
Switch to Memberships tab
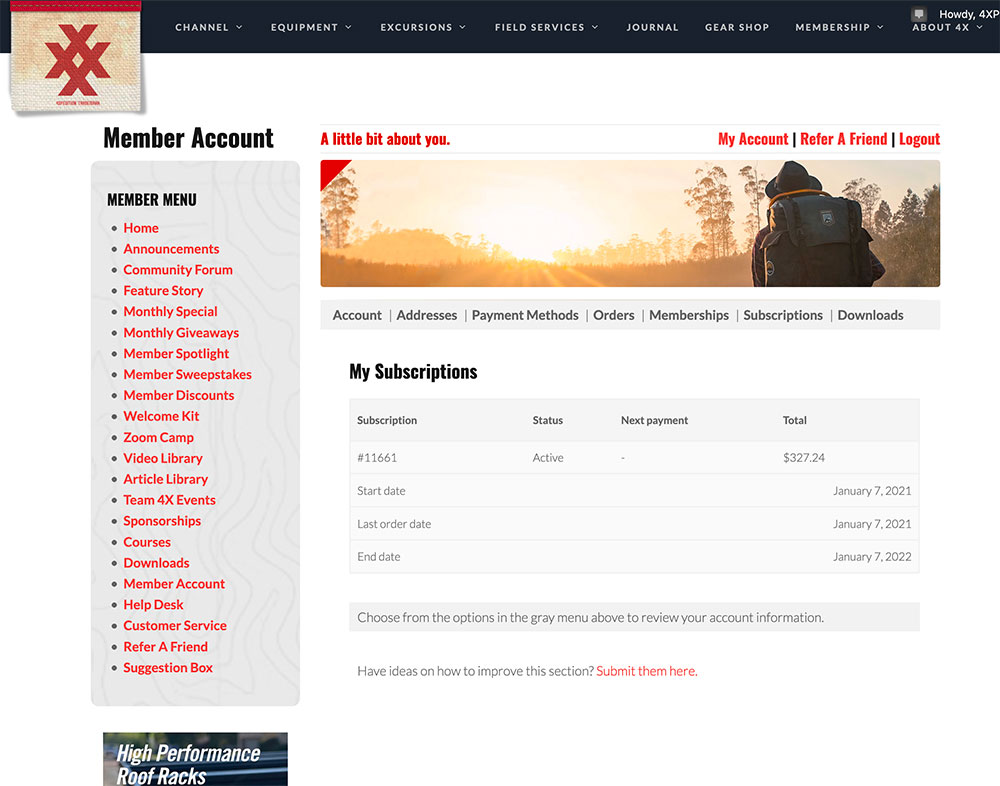click(x=689, y=315)
